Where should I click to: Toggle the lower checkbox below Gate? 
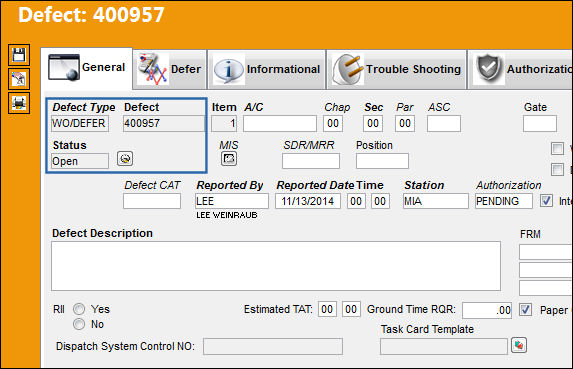point(557,170)
